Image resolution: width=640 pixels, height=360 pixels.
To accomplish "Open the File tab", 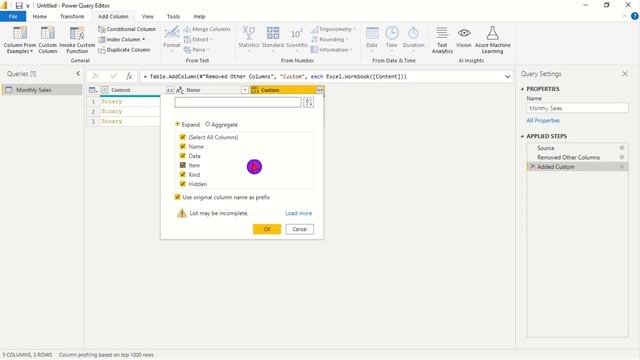I will (13, 16).
